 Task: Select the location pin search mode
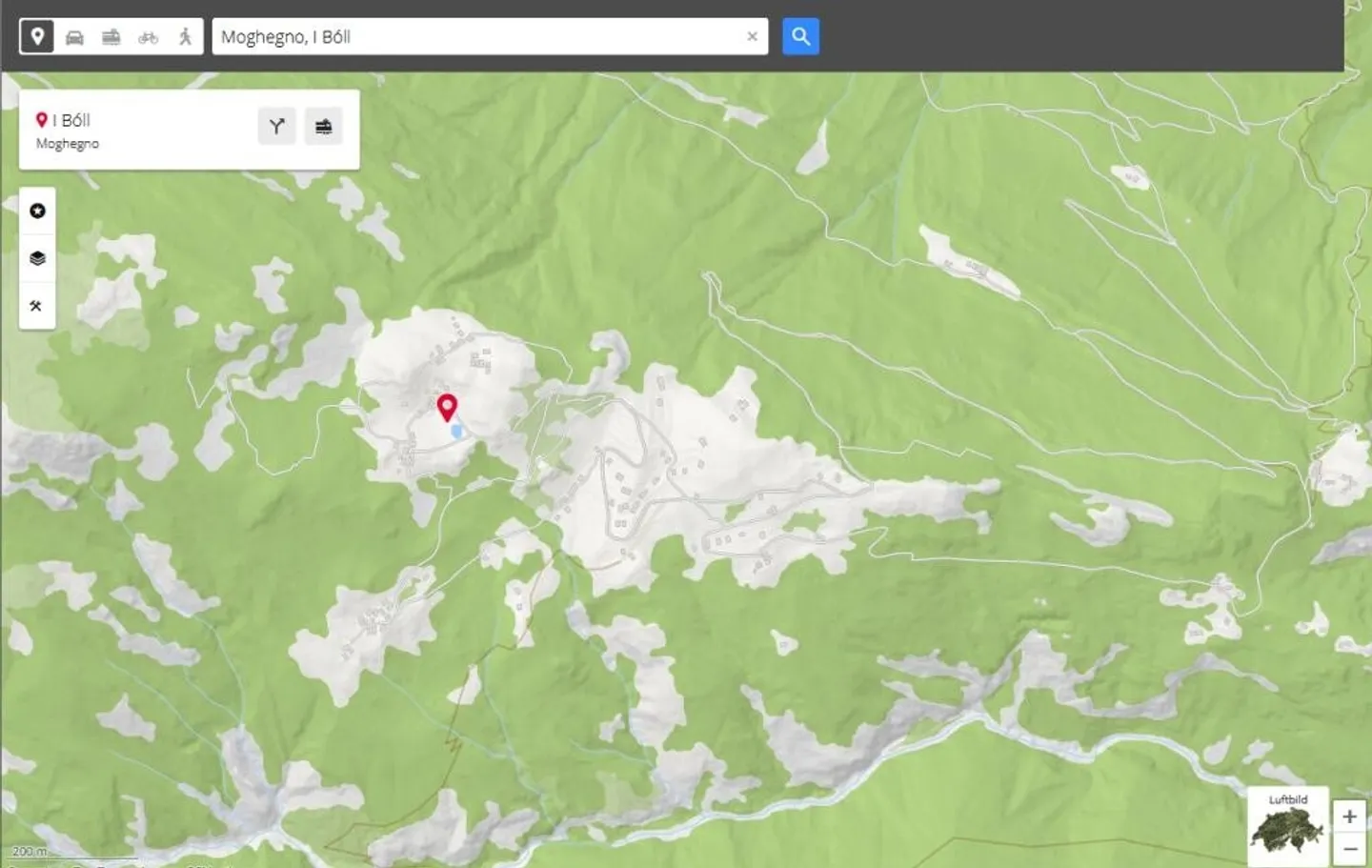point(37,37)
